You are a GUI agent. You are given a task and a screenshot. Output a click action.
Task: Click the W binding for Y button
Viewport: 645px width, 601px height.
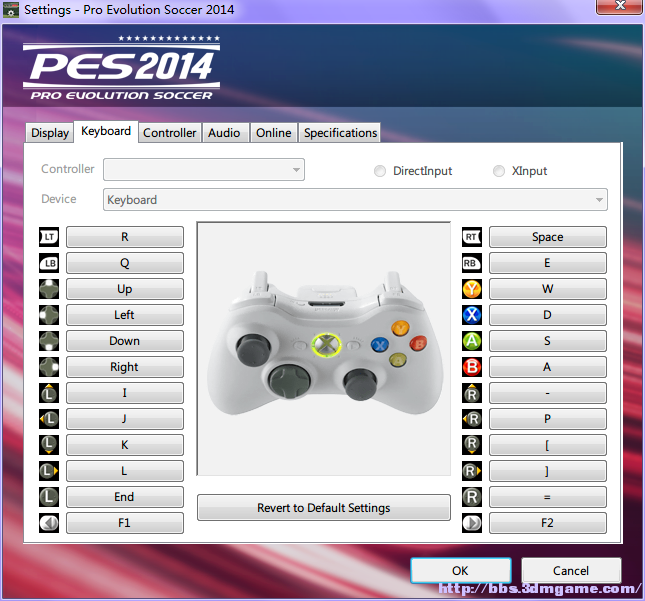pyautogui.click(x=548, y=289)
